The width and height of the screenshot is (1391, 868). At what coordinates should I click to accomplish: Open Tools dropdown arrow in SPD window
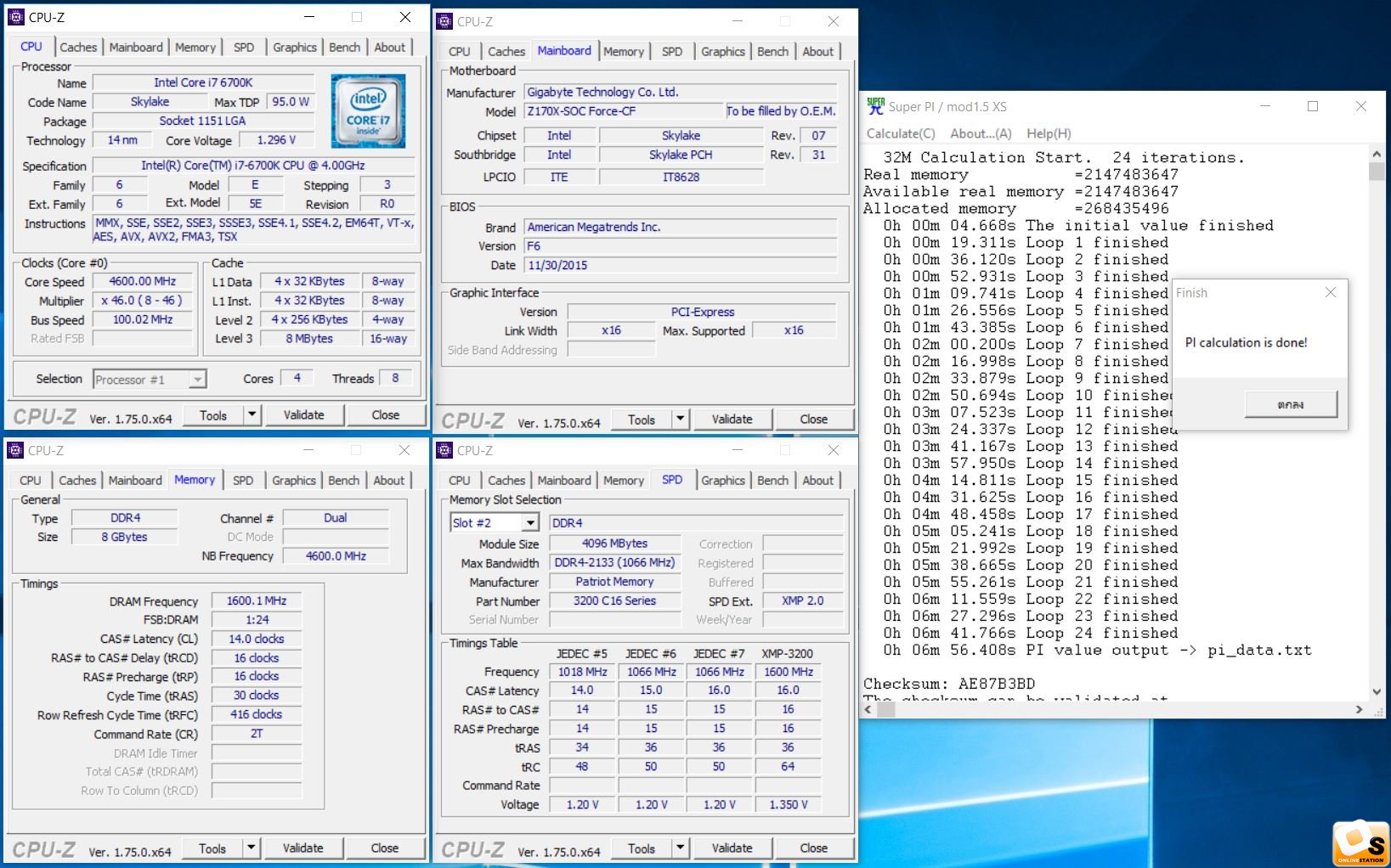(680, 848)
